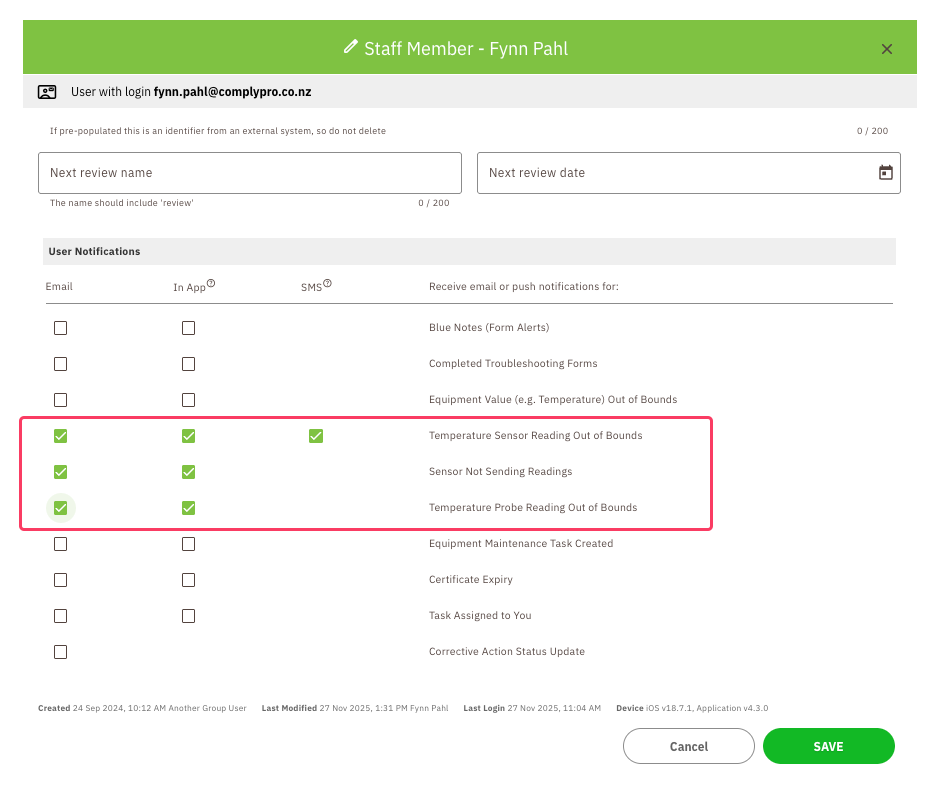The height and width of the screenshot is (795, 937).
Task: Enable In App for Equipment Value Out of Bounds
Action: 188,400
